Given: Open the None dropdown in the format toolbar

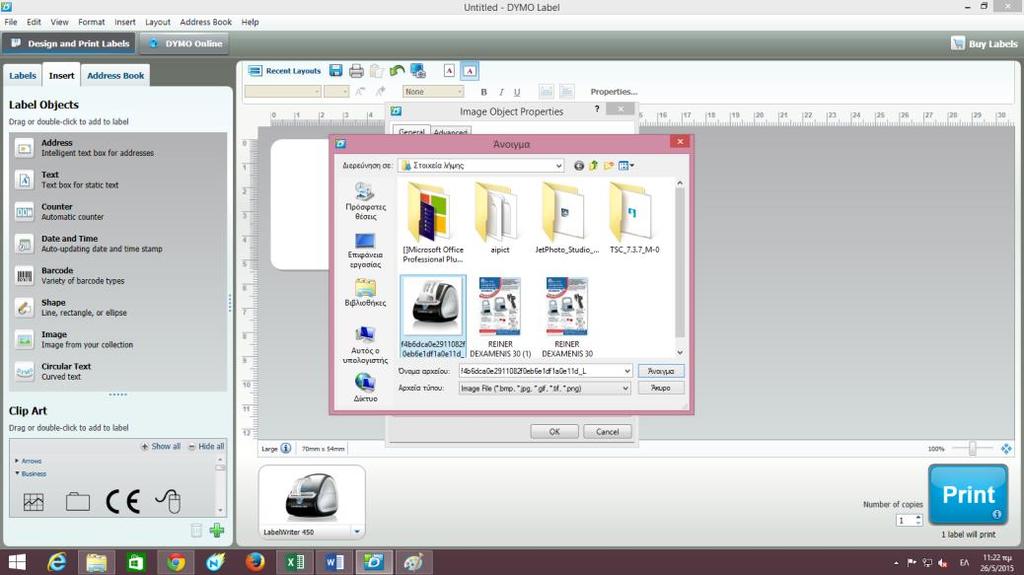Looking at the screenshot, I should click(433, 91).
